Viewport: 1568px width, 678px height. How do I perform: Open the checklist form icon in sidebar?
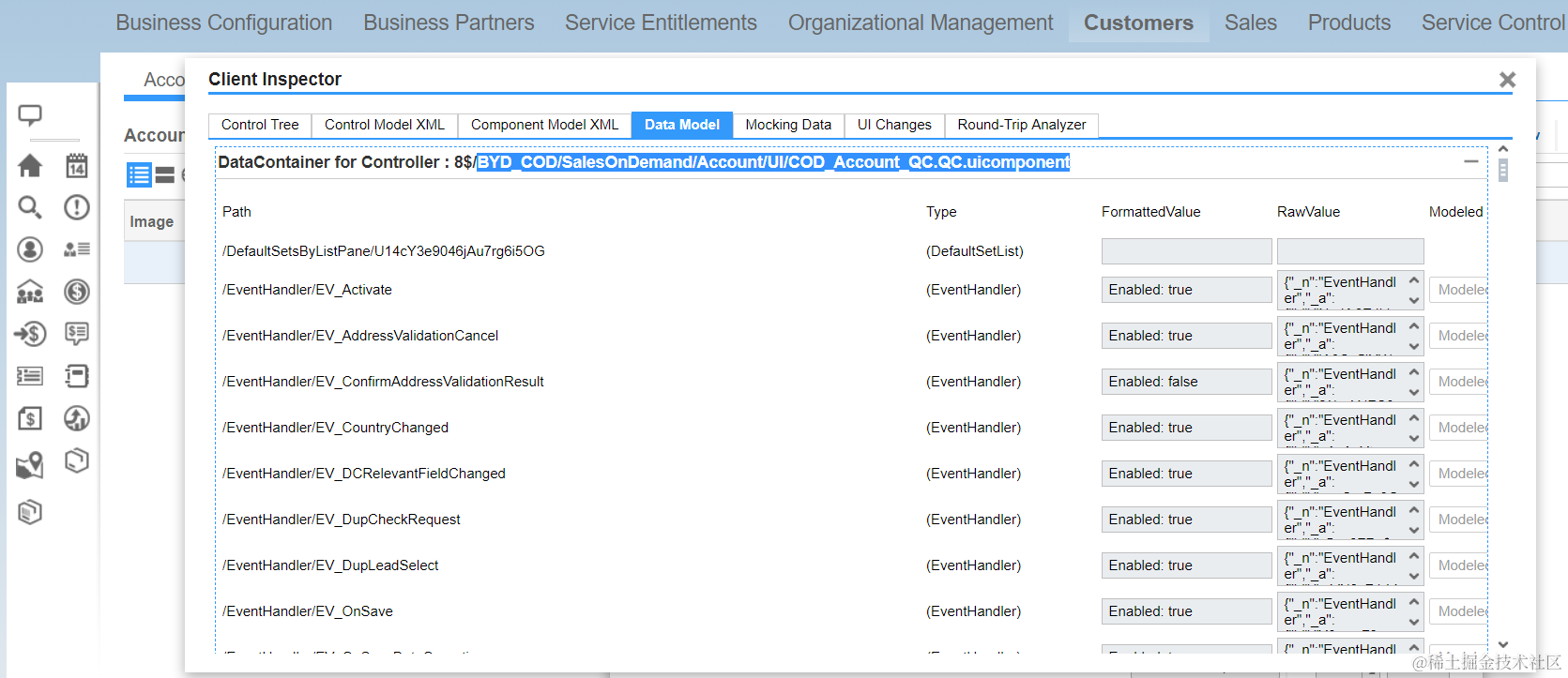pos(30,376)
